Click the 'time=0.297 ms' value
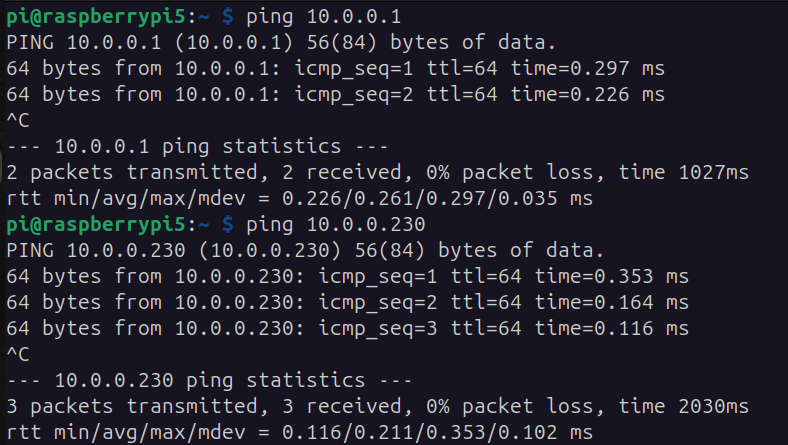Viewport: 788px width, 445px height. [588, 69]
